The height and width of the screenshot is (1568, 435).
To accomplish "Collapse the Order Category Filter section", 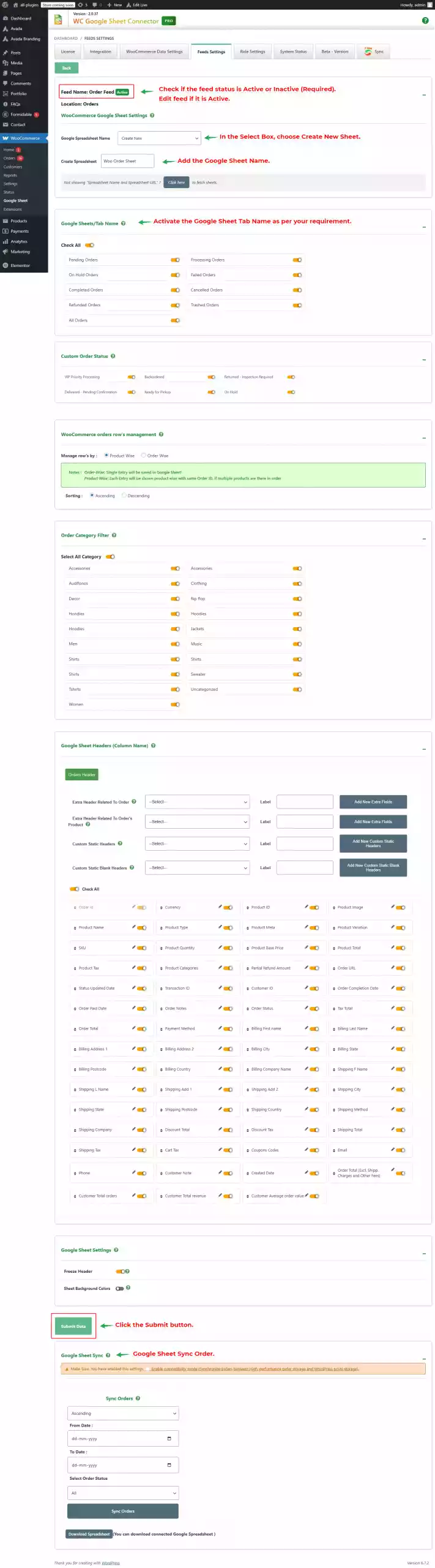I will [424, 539].
